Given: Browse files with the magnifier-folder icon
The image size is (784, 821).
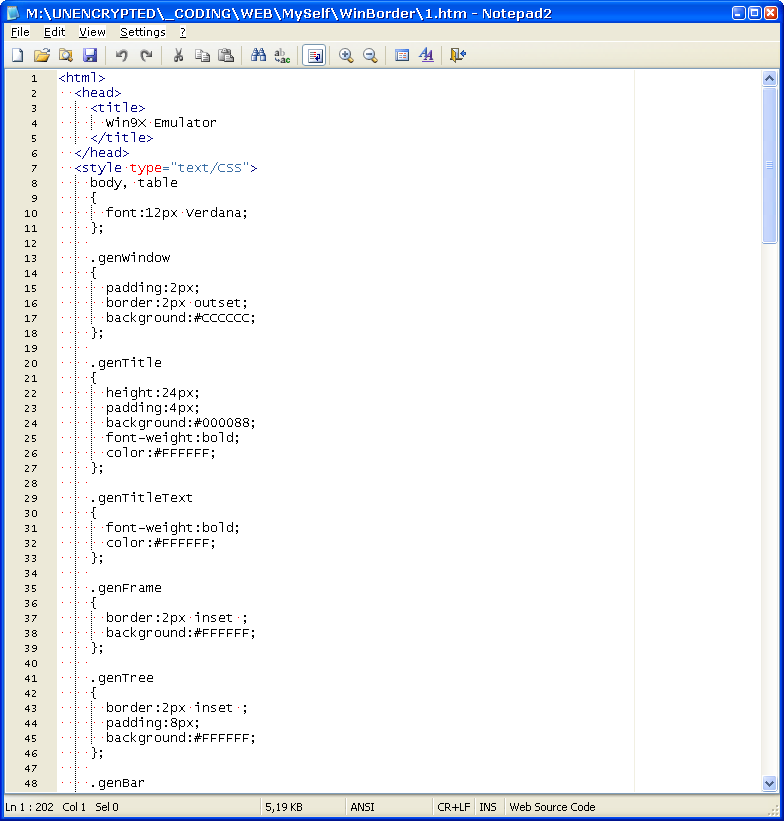Looking at the screenshot, I should (66, 55).
